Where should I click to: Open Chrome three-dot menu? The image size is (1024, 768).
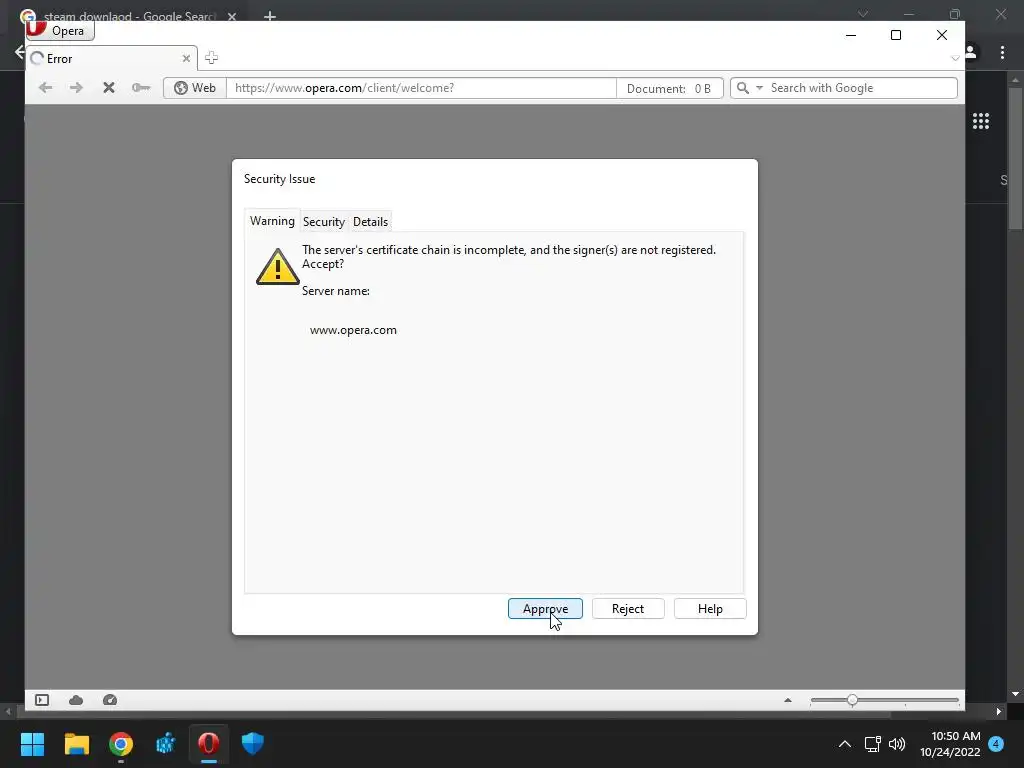pos(1002,52)
